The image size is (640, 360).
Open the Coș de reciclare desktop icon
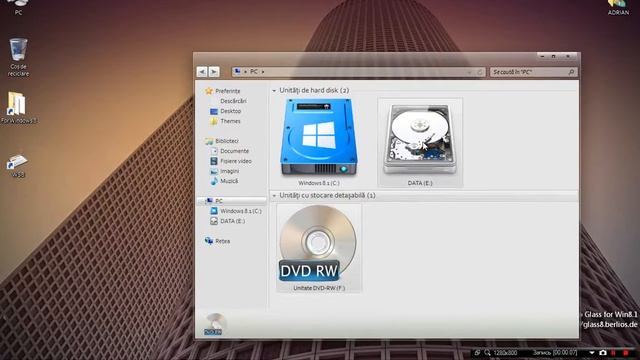18,57
